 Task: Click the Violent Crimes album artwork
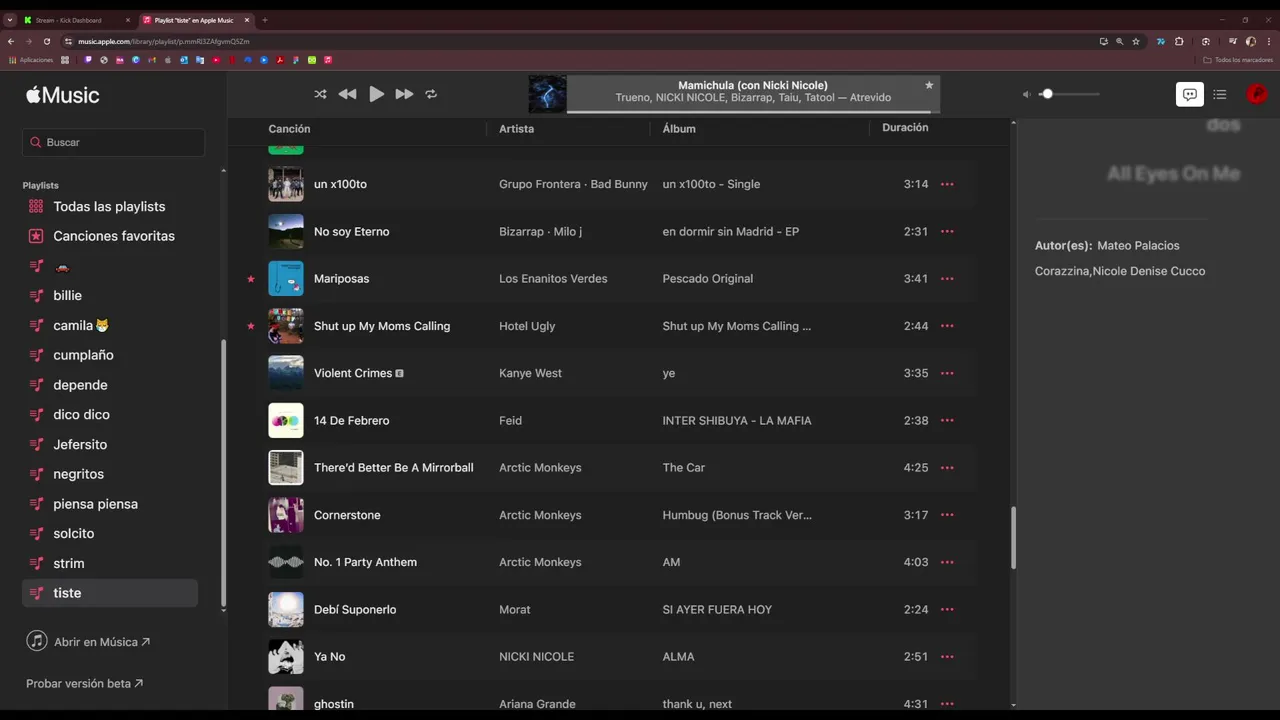286,373
